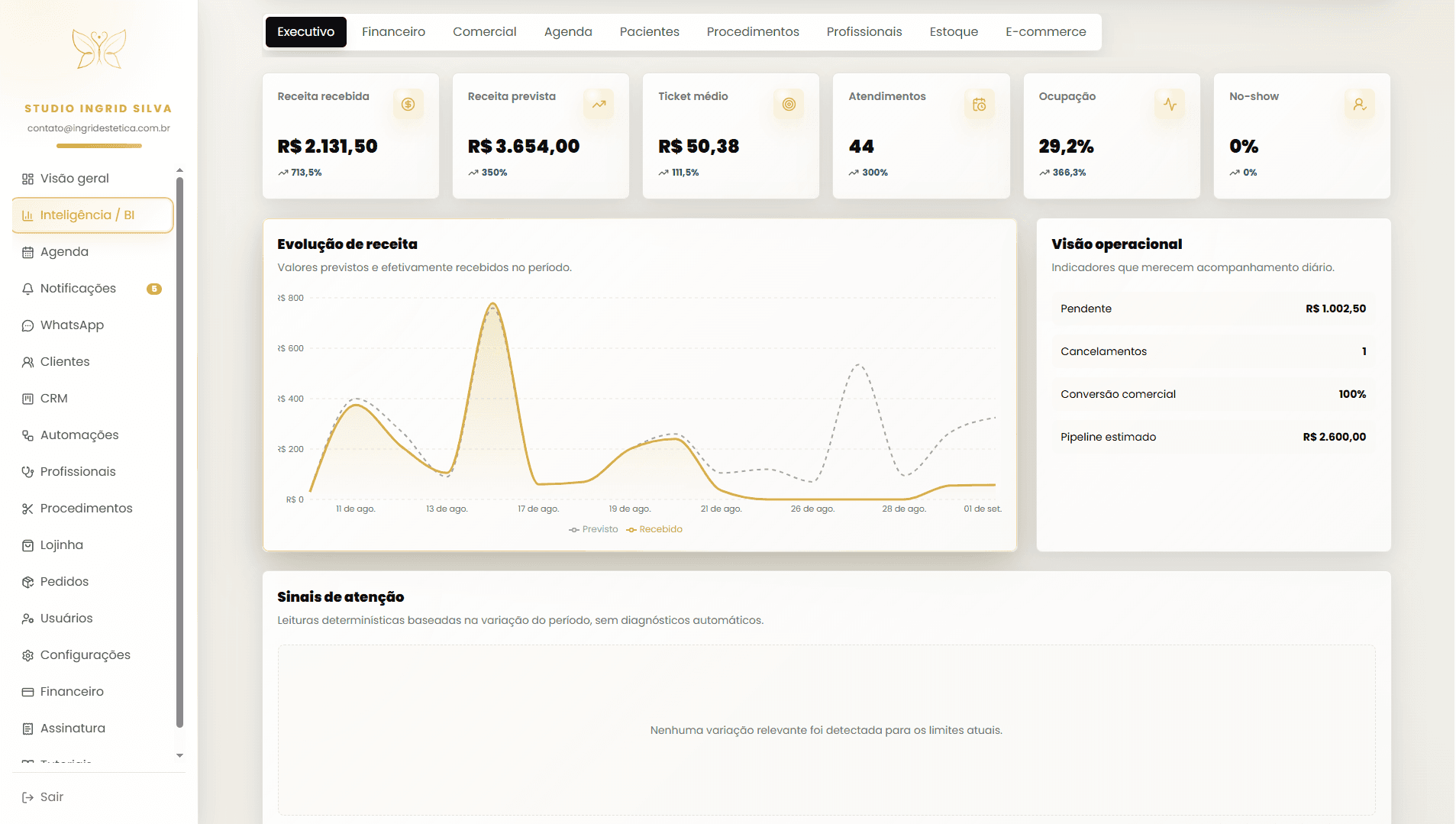Image resolution: width=1456 pixels, height=824 pixels.
Task: Click the person icon on No-show card
Action: 1360,104
